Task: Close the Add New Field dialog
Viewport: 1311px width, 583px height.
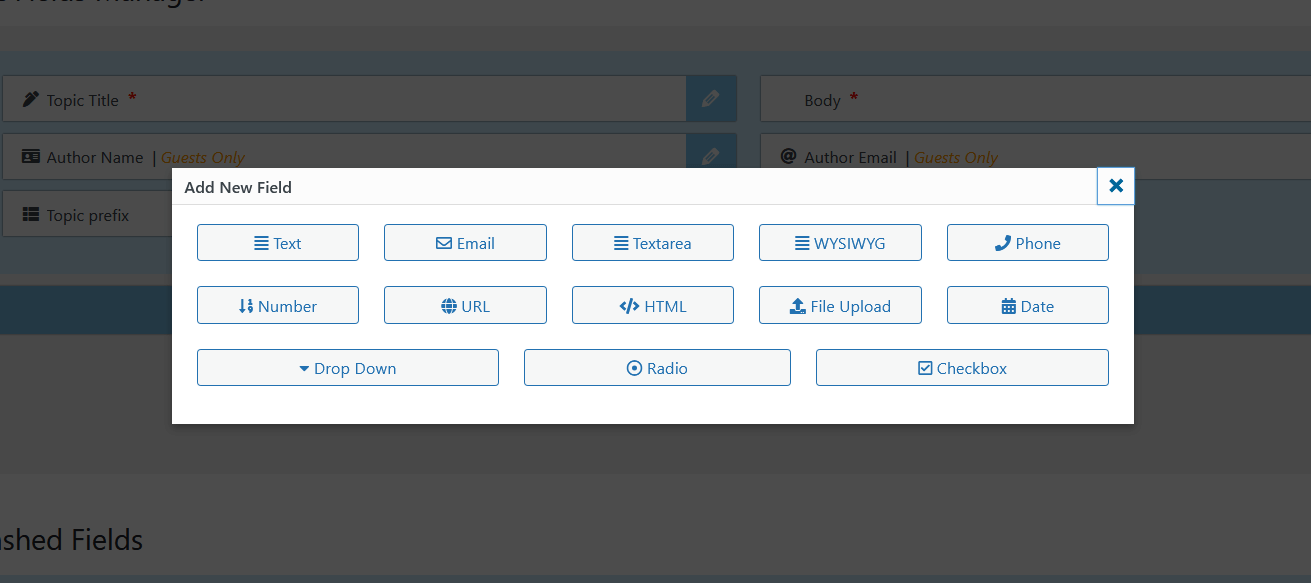Action: 1116,186
